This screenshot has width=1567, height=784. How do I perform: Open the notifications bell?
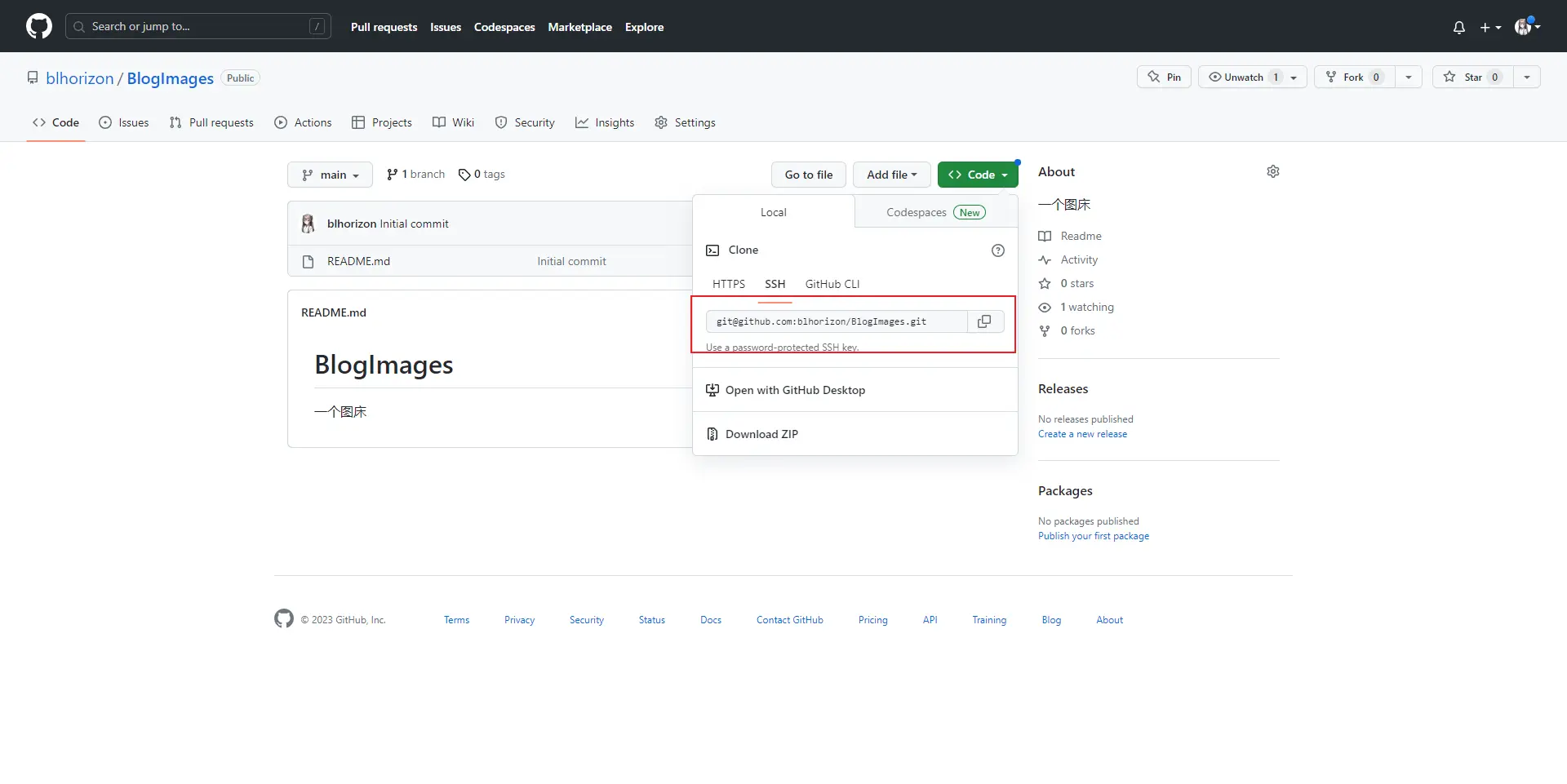1458,27
